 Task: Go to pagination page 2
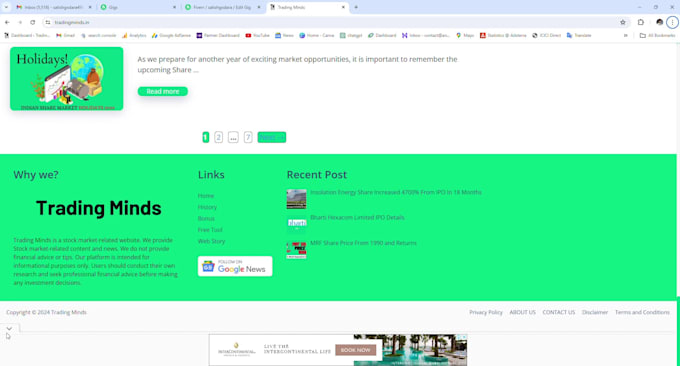[219, 137]
